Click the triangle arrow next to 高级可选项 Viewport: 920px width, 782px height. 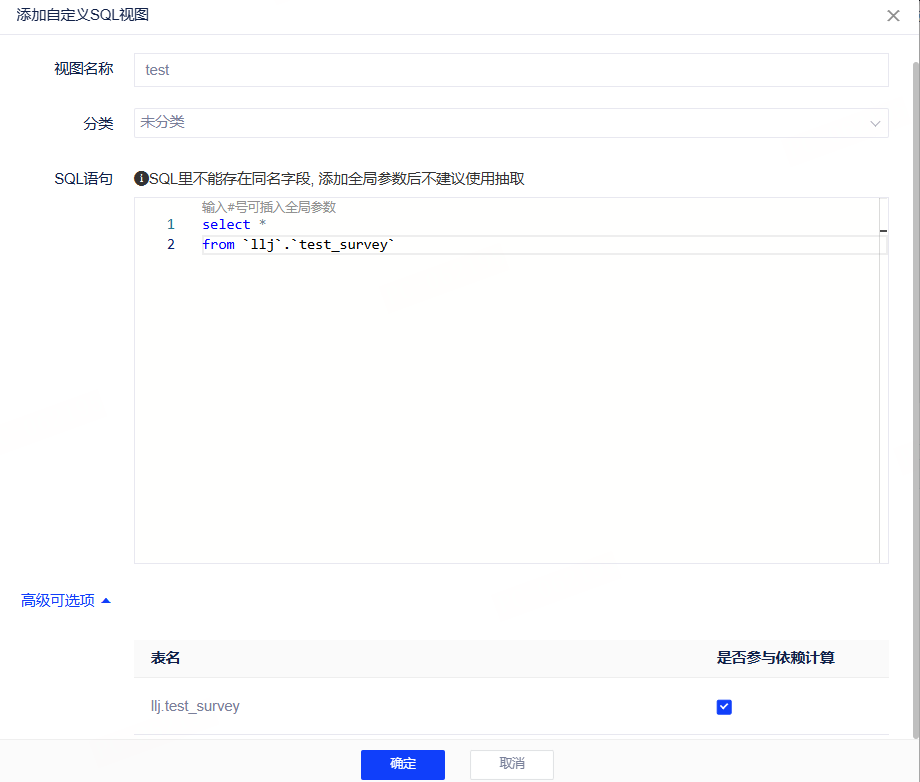point(106,601)
